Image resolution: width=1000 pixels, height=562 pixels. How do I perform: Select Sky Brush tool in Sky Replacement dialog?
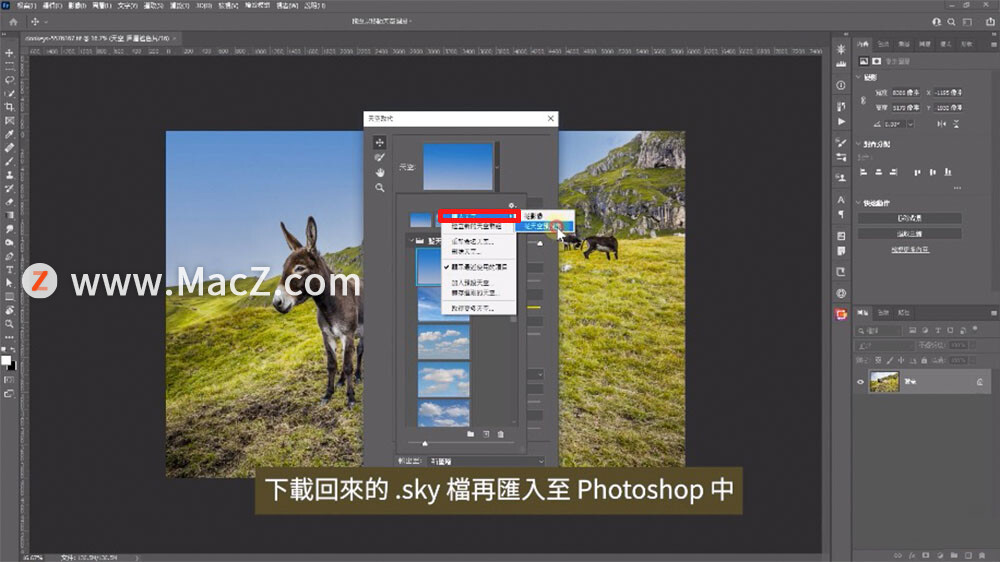379,158
